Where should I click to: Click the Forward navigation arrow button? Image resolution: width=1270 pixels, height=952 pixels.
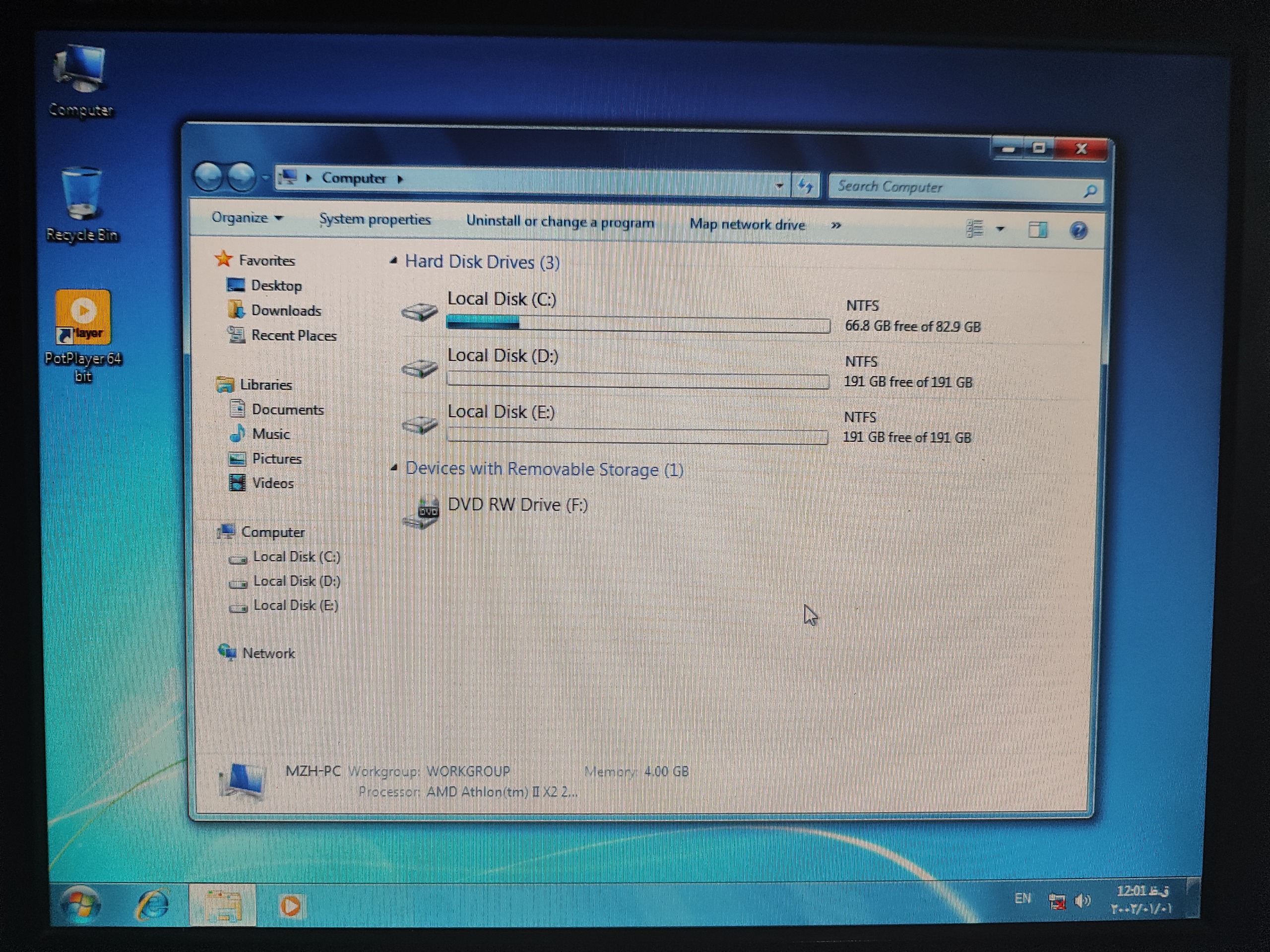(242, 178)
